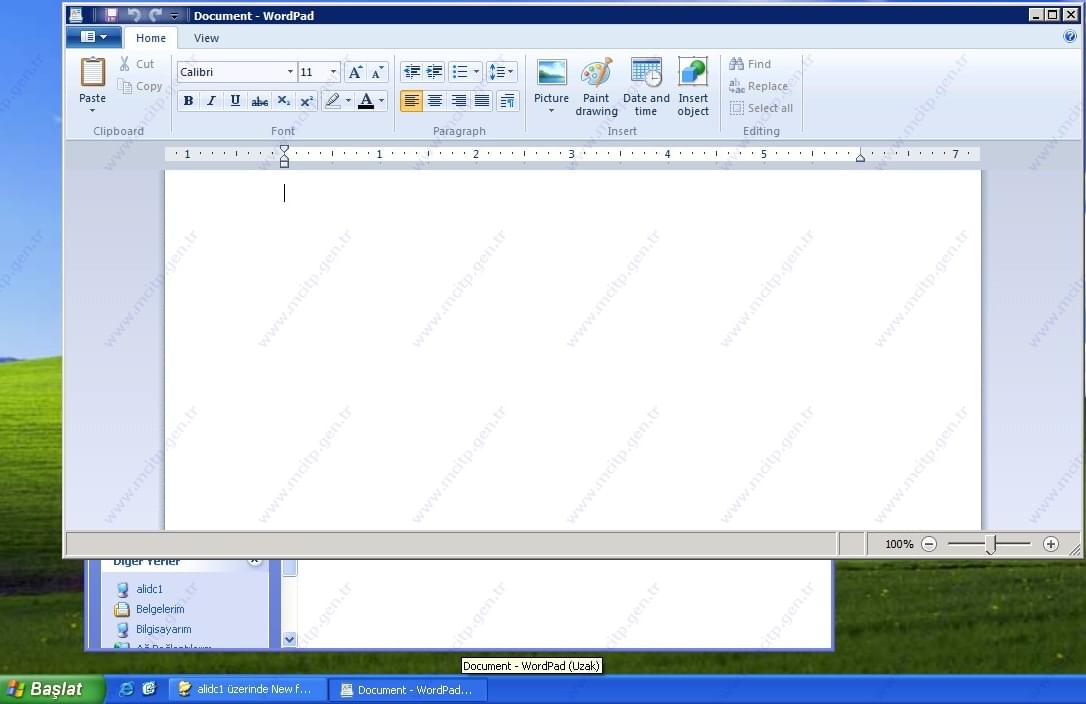This screenshot has height=704, width=1086.
Task: Click the Copy button
Action: pyautogui.click(x=140, y=86)
